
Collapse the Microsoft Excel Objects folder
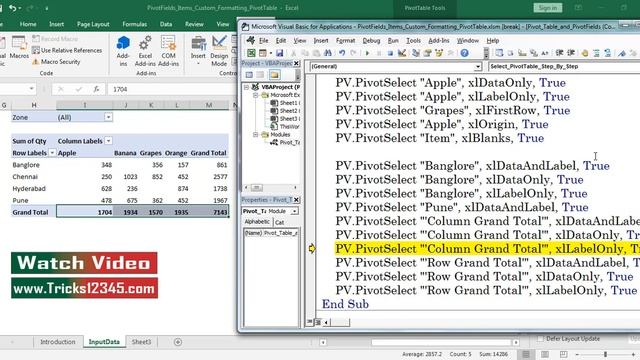[256, 95]
